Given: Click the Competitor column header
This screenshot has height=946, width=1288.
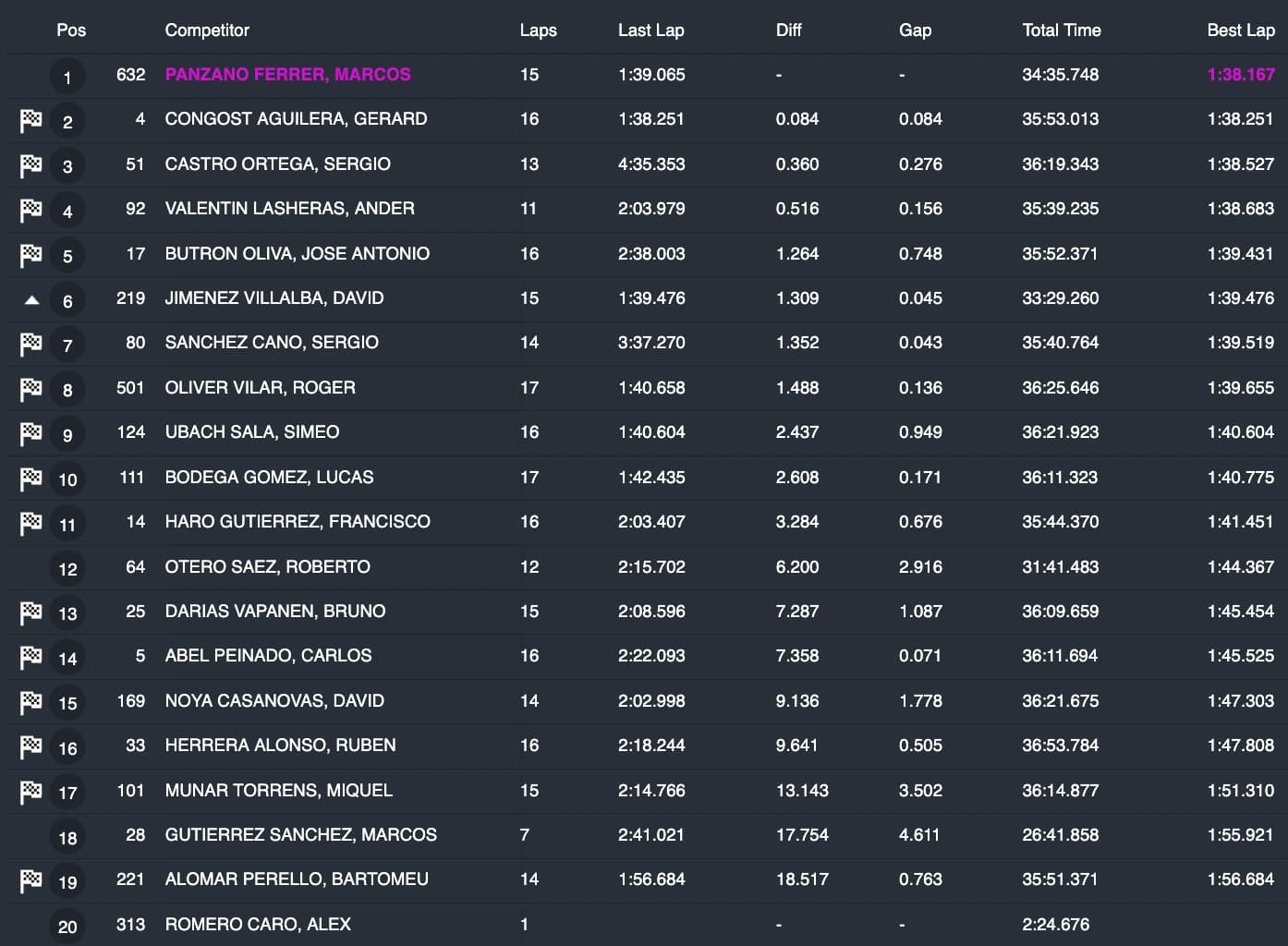Looking at the screenshot, I should tap(207, 30).
